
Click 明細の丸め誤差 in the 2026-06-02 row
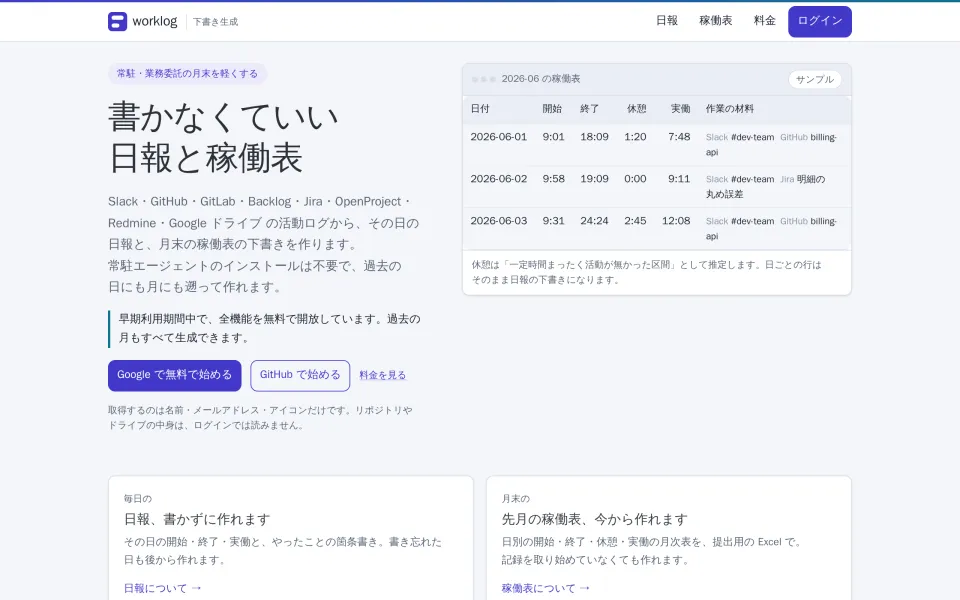tap(765, 187)
